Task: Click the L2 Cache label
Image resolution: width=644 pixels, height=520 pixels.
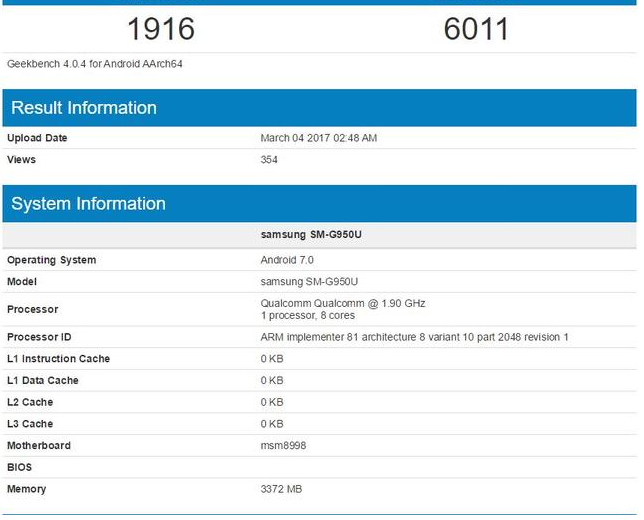Action: pyautogui.click(x=30, y=403)
